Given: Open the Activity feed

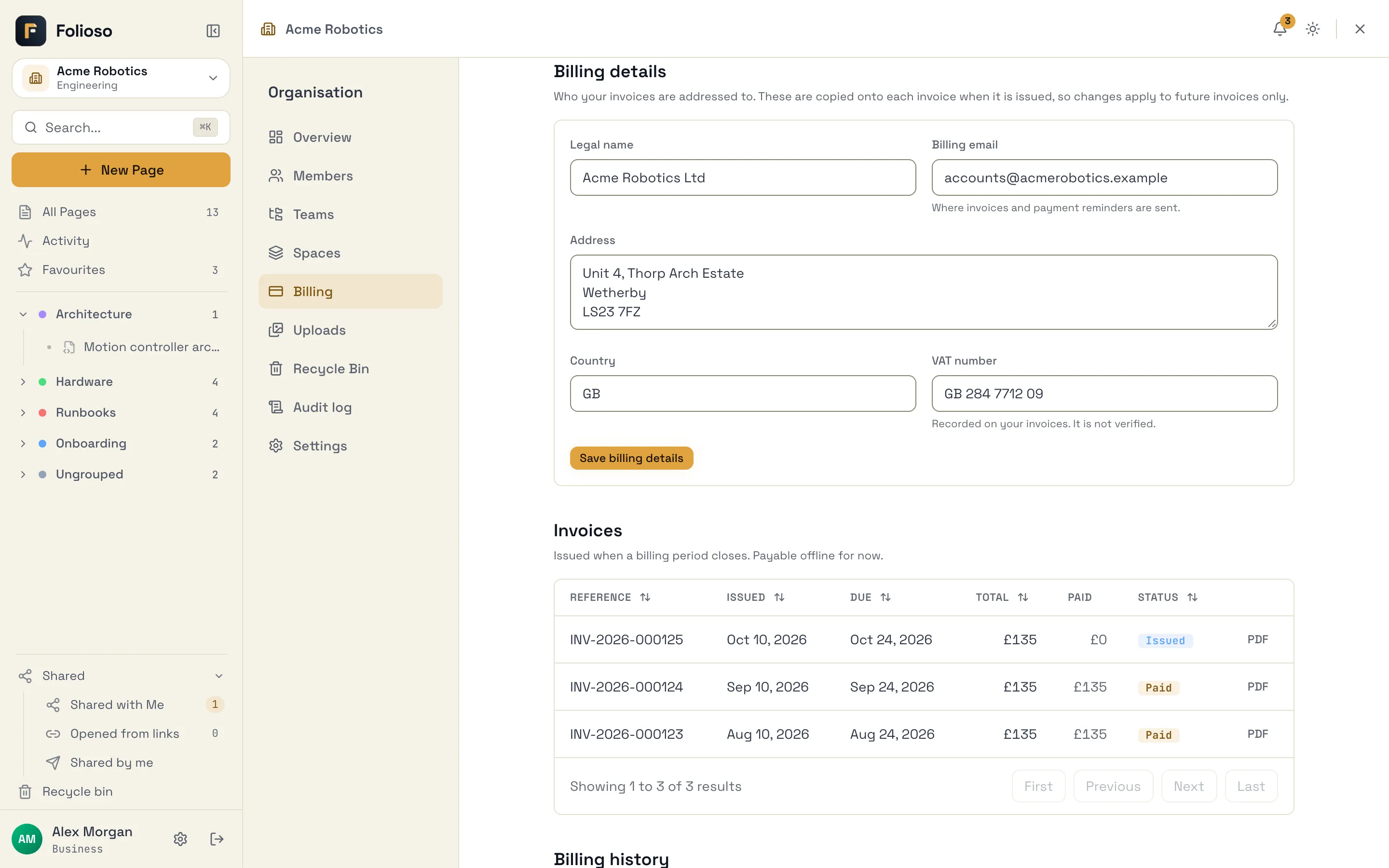Looking at the screenshot, I should (121, 241).
